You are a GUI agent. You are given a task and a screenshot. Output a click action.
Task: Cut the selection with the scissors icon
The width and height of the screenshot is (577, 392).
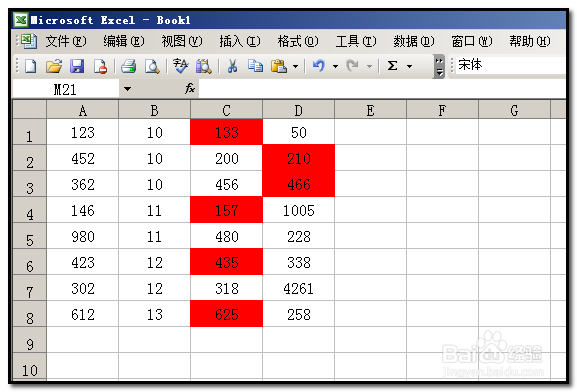pos(232,66)
